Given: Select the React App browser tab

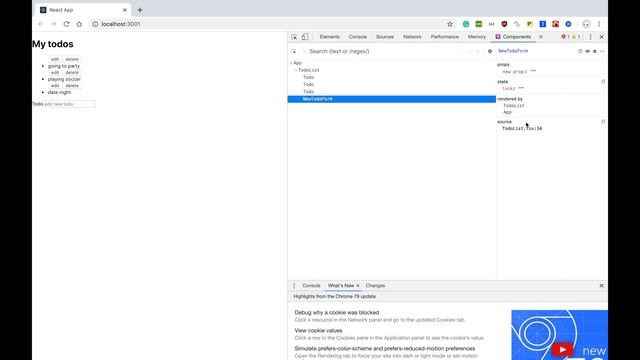Looking at the screenshot, I should pyautogui.click(x=84, y=10).
